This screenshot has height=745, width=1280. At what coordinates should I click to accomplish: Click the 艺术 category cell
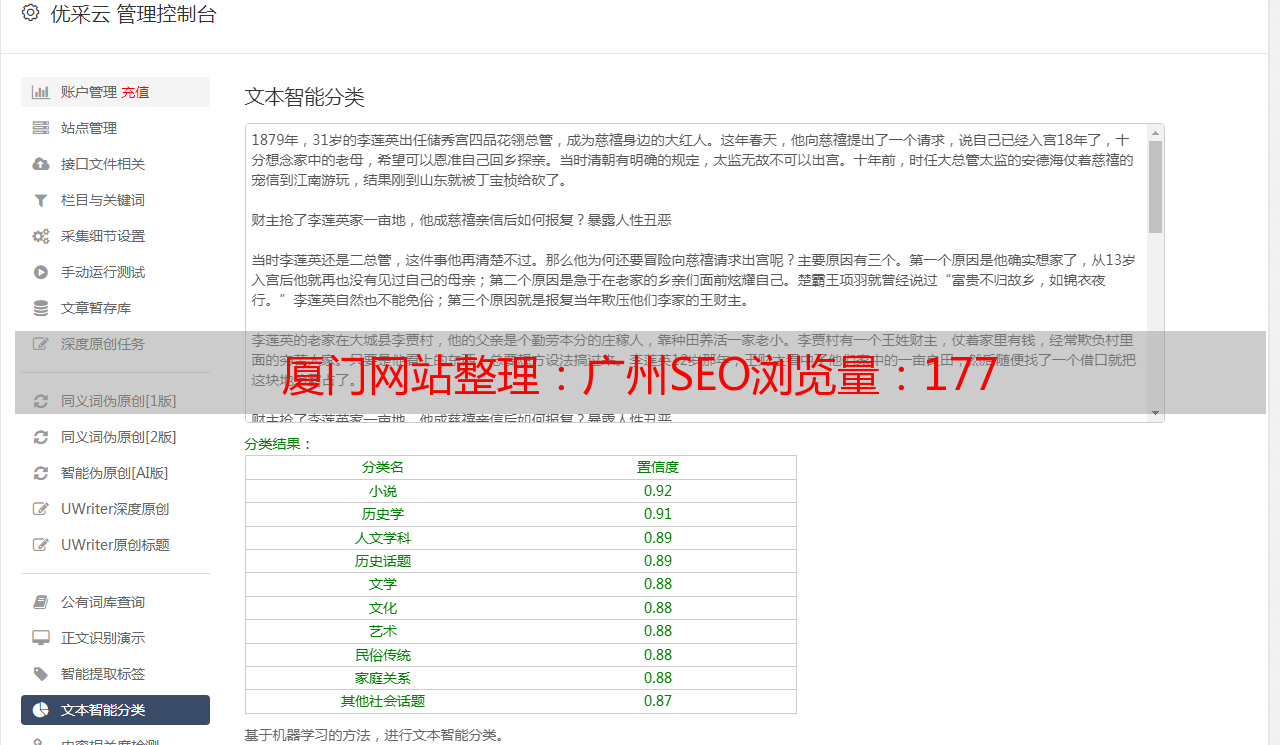383,631
